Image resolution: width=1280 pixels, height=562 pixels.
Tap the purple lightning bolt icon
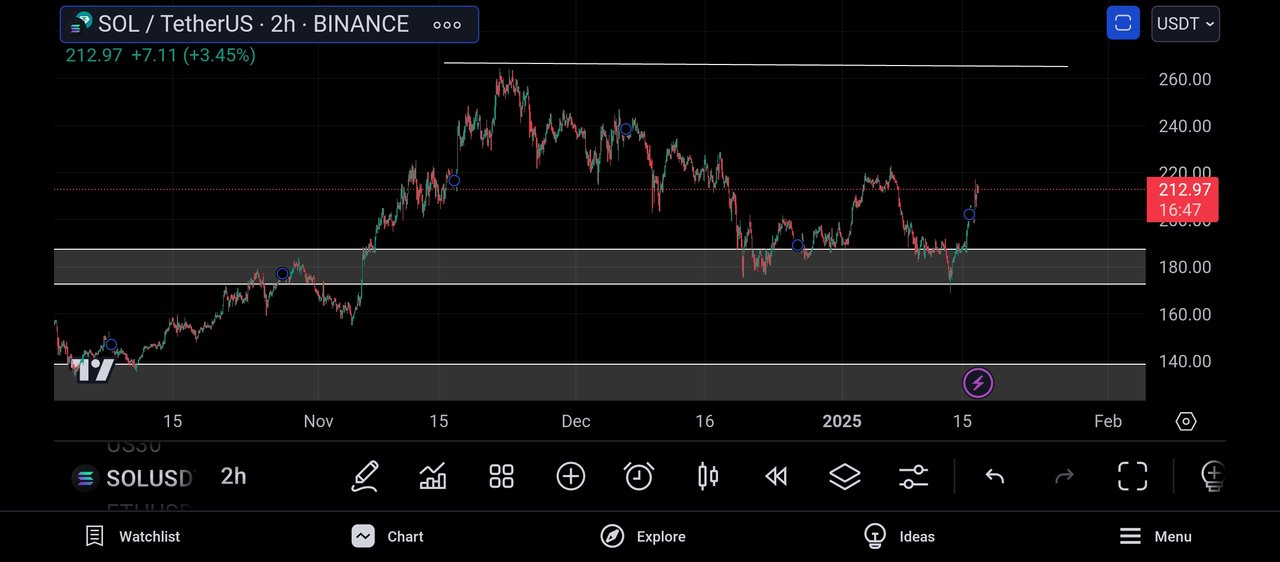point(978,382)
